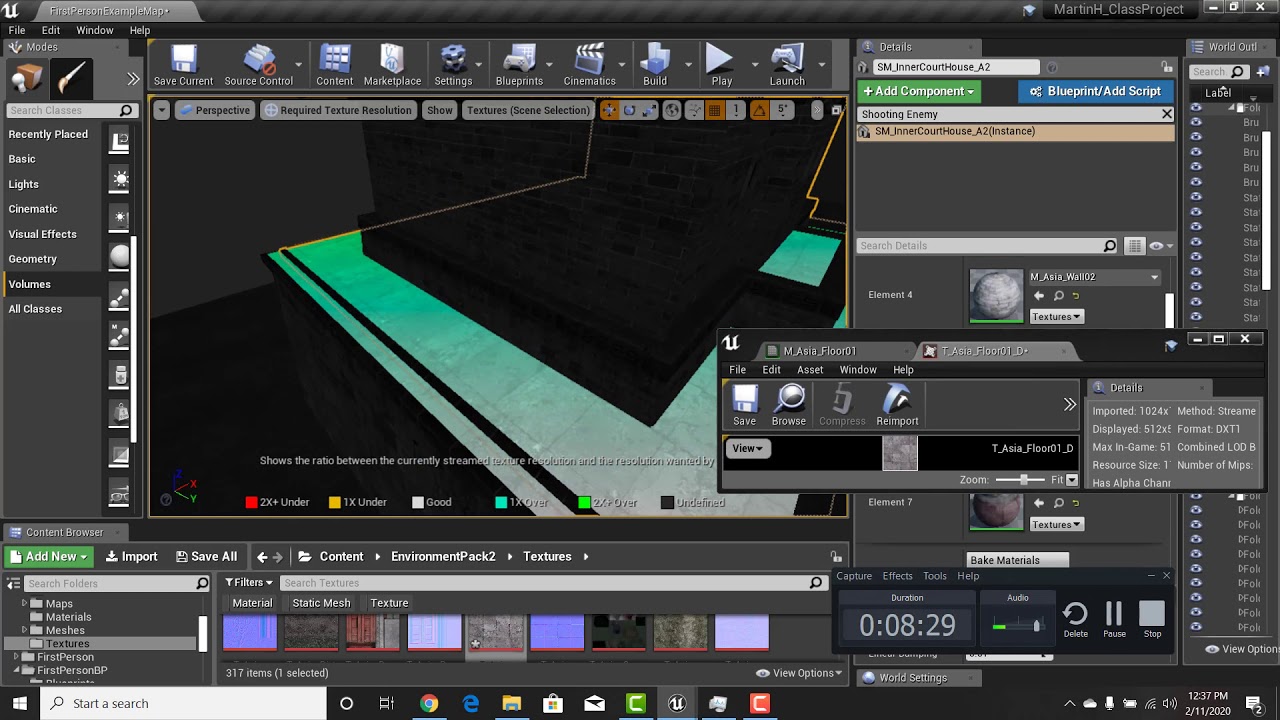Open Effects menu in recorder
The image size is (1280, 720).
(897, 576)
